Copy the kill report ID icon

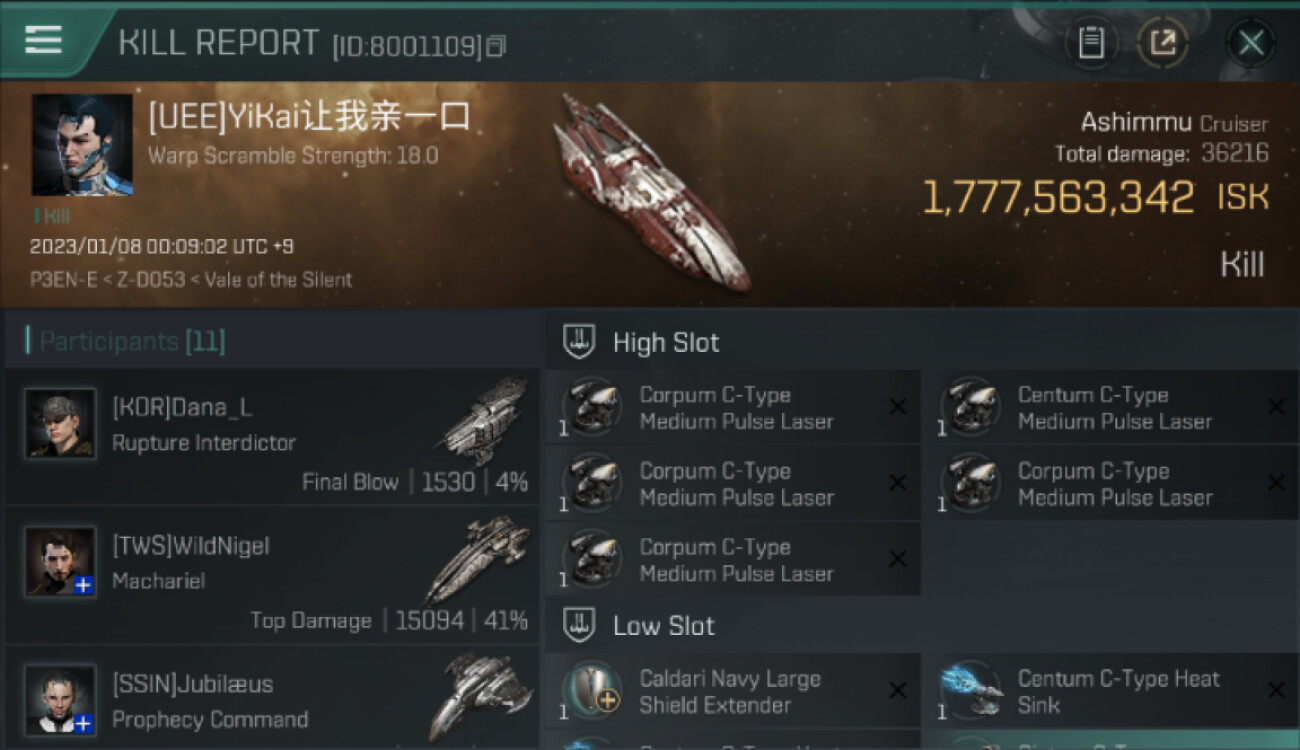click(496, 46)
